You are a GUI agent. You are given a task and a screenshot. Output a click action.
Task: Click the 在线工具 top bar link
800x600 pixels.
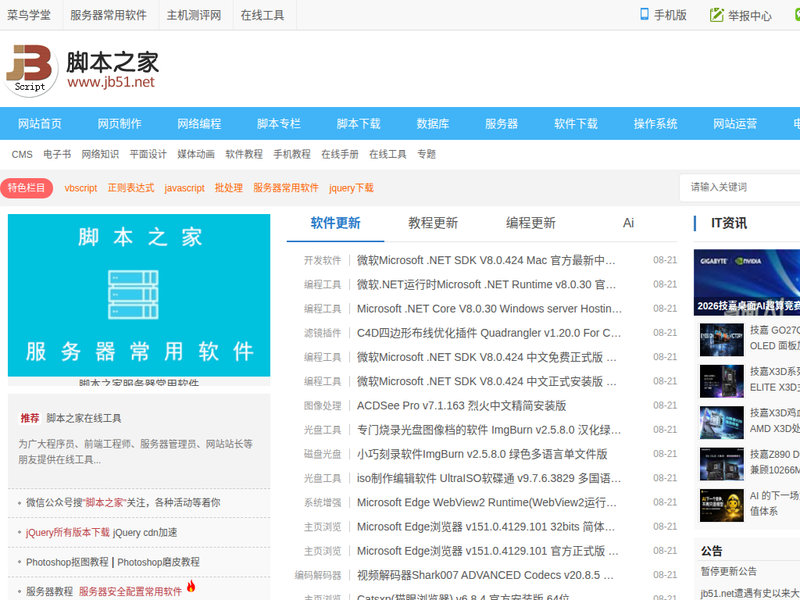(x=262, y=15)
